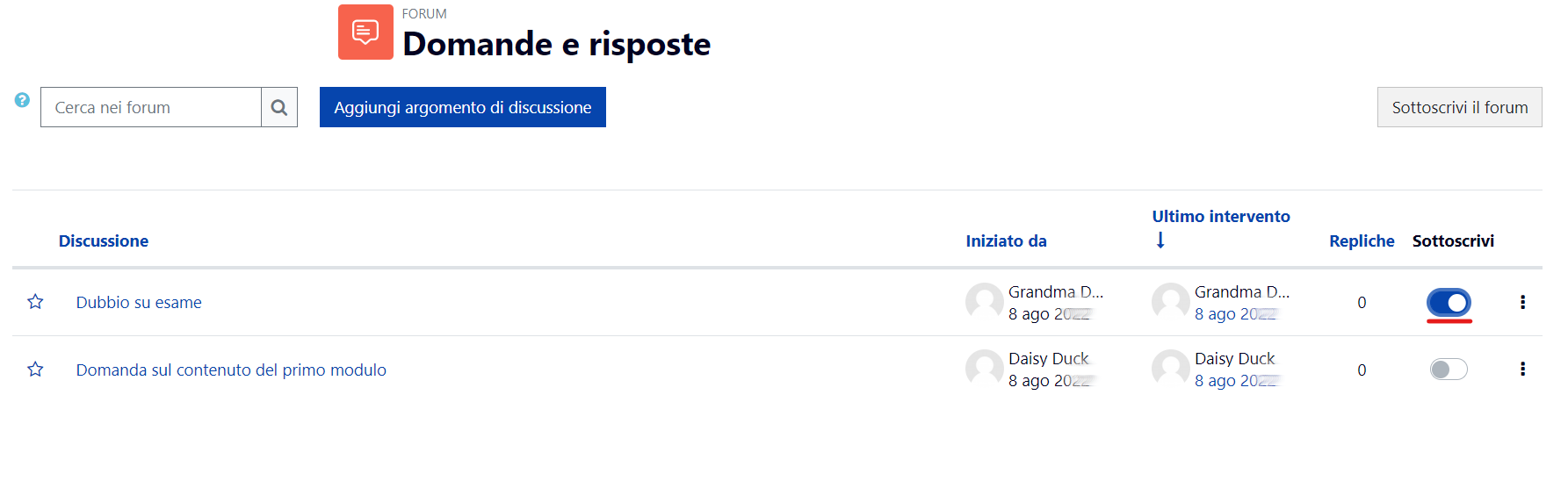Open the forum search help icon
The height and width of the screenshot is (481, 1568).
[22, 100]
